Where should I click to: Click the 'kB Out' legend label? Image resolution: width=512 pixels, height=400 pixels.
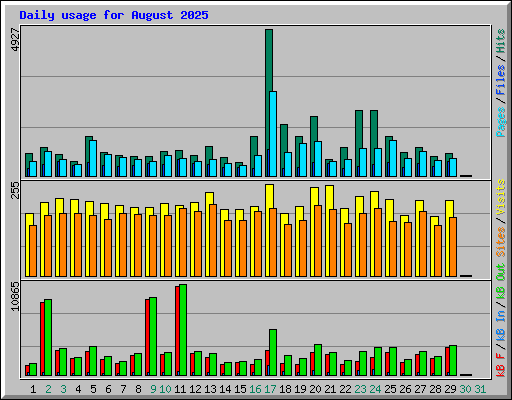point(501,281)
